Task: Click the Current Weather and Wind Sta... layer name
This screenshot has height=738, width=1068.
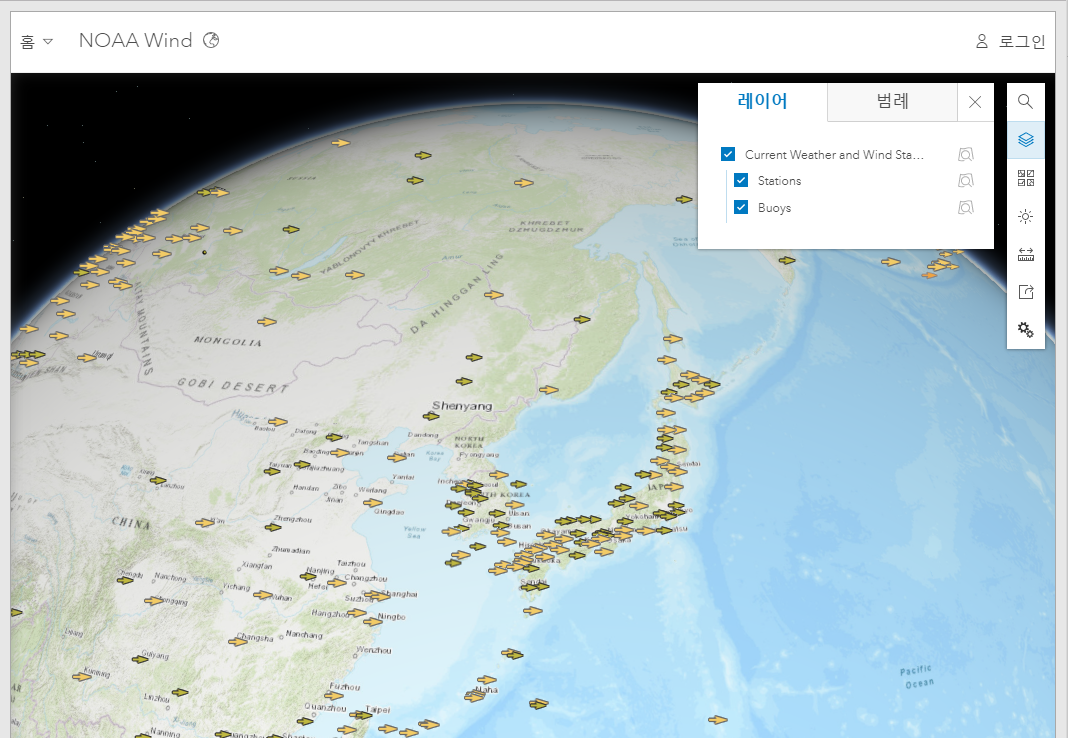Action: click(x=834, y=155)
